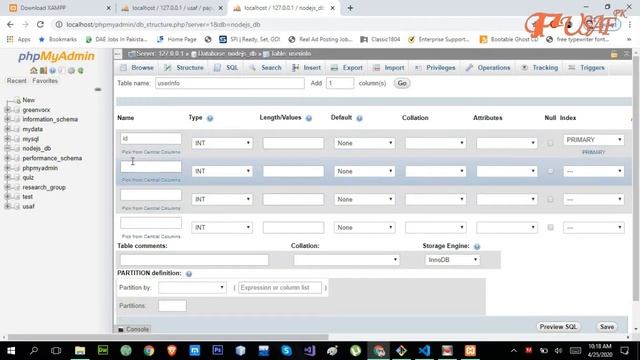The height and width of the screenshot is (360, 640).
Task: Switch to the Insert tab
Action: [307, 68]
